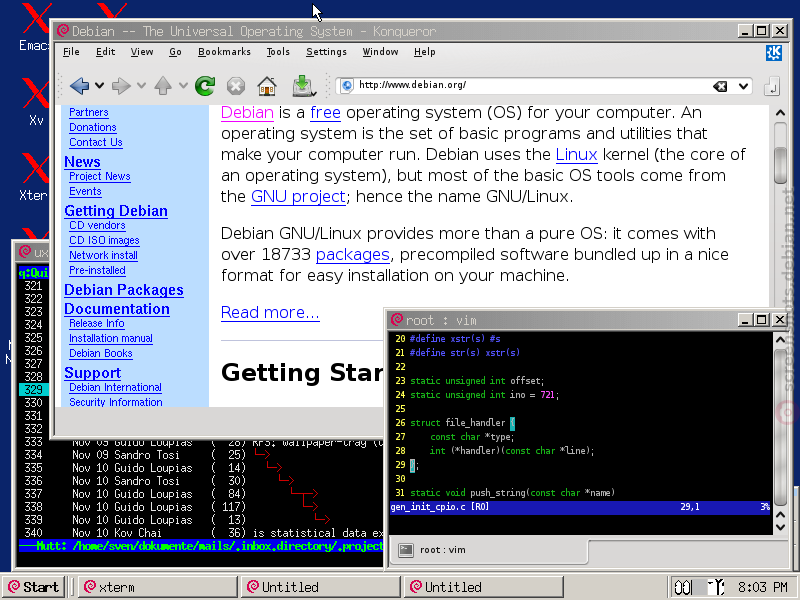Open the Bookmarks menu
The image size is (800, 600).
coord(224,52)
